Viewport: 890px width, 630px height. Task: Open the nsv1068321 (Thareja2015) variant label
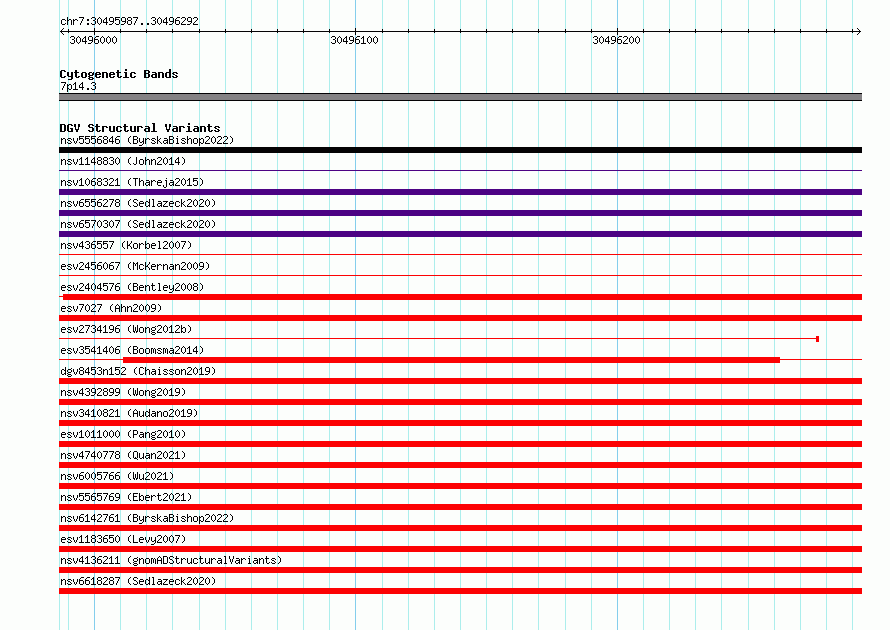[132, 182]
